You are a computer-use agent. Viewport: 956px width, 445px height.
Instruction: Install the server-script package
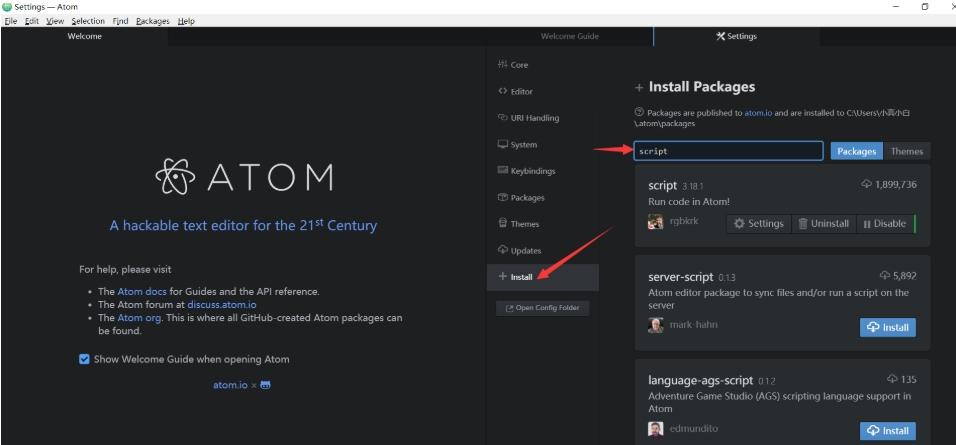click(888, 327)
